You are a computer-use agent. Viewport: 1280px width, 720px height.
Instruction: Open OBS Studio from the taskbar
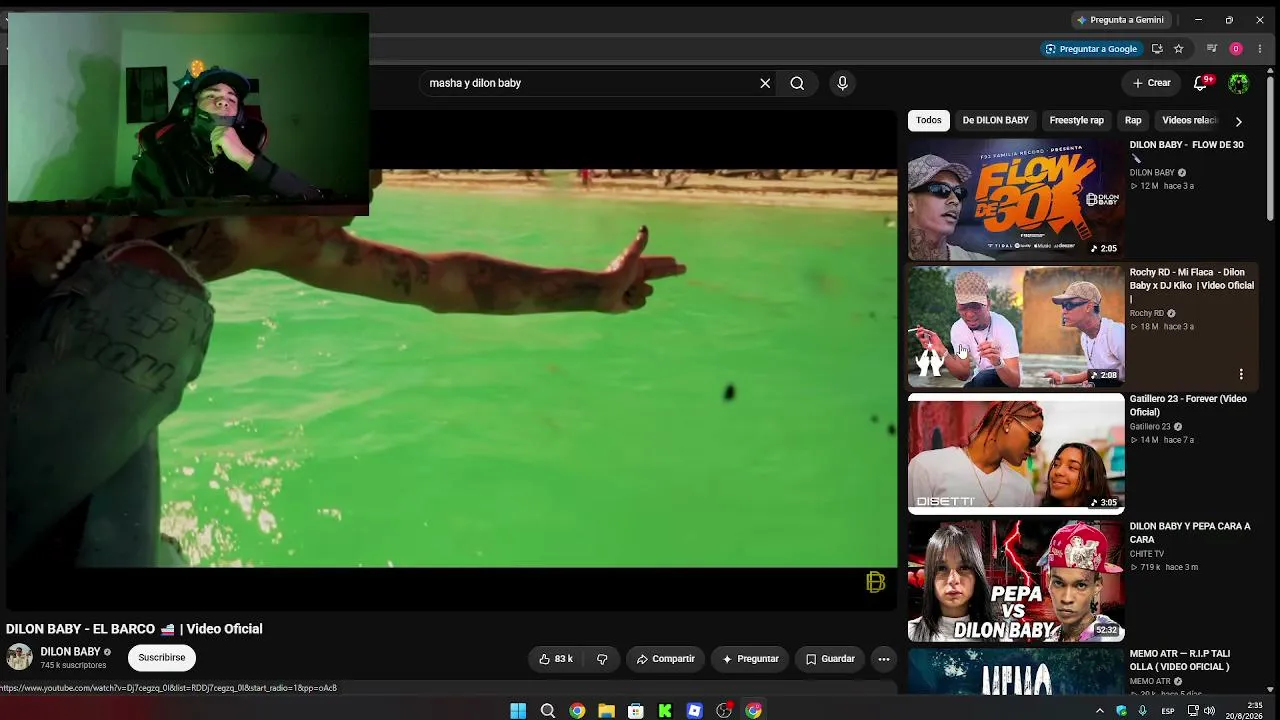(x=724, y=710)
